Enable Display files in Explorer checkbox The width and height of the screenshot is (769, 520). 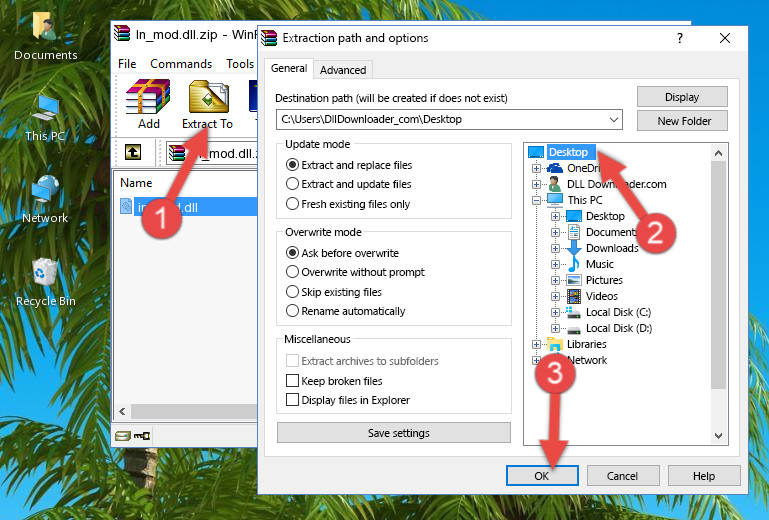292,400
